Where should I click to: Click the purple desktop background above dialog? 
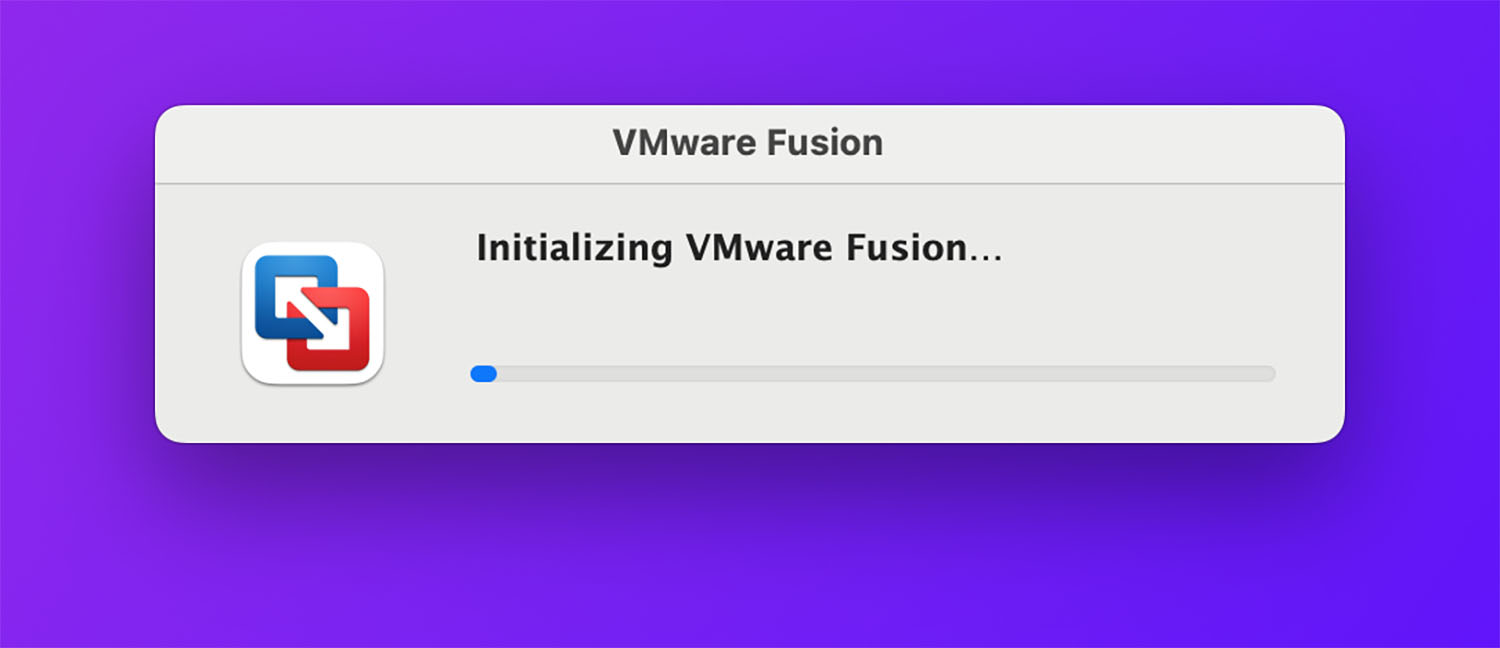[750, 50]
